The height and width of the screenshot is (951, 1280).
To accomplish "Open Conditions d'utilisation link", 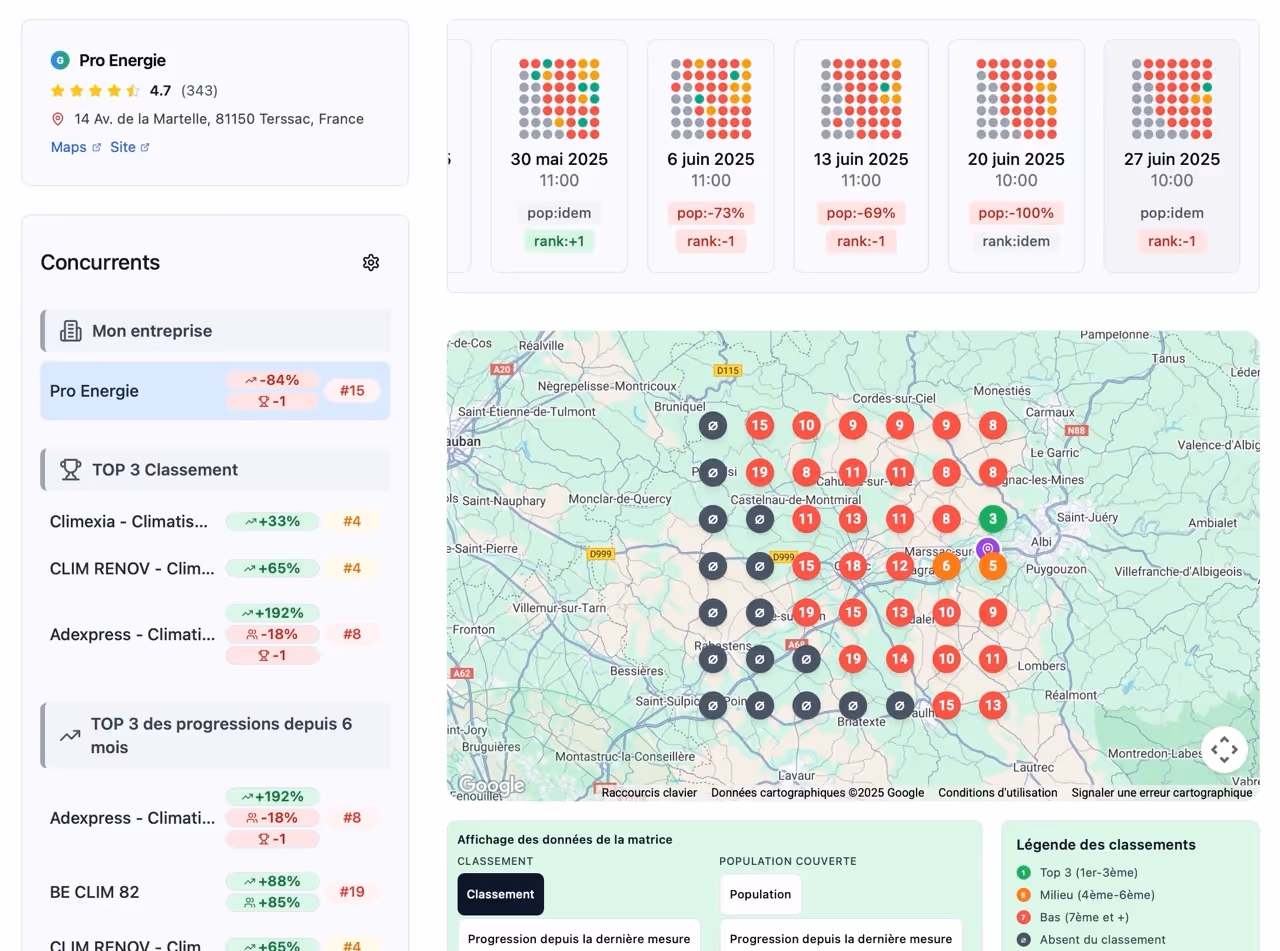I will (997, 793).
